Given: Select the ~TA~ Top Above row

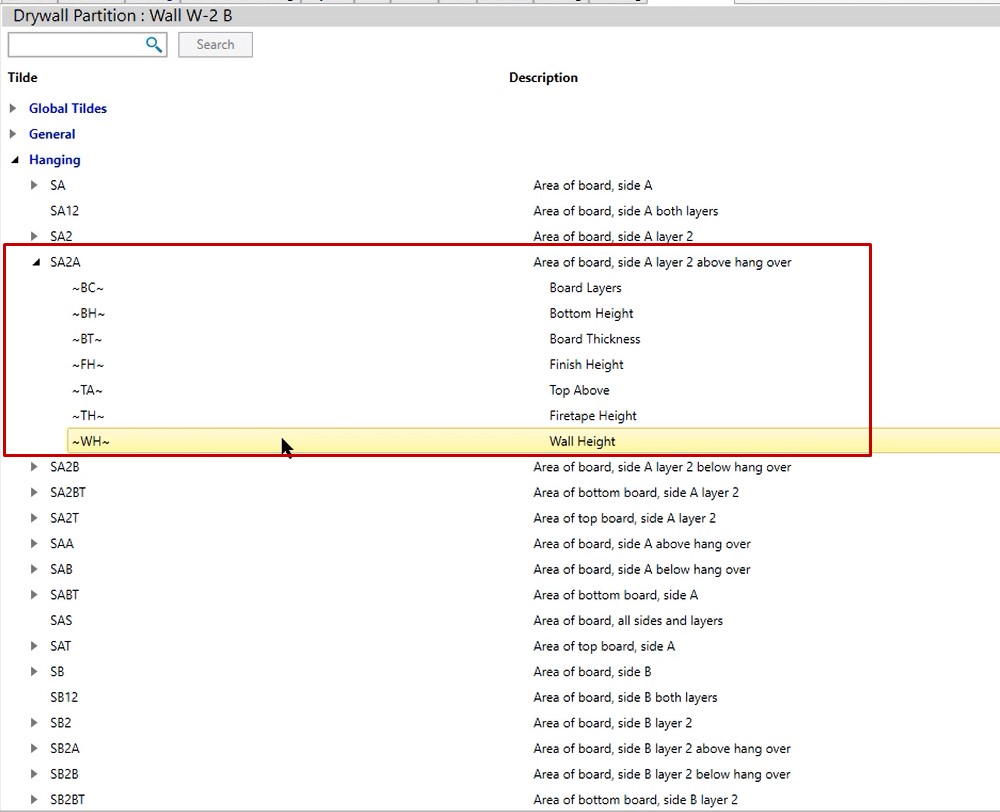Looking at the screenshot, I should 87,391.
